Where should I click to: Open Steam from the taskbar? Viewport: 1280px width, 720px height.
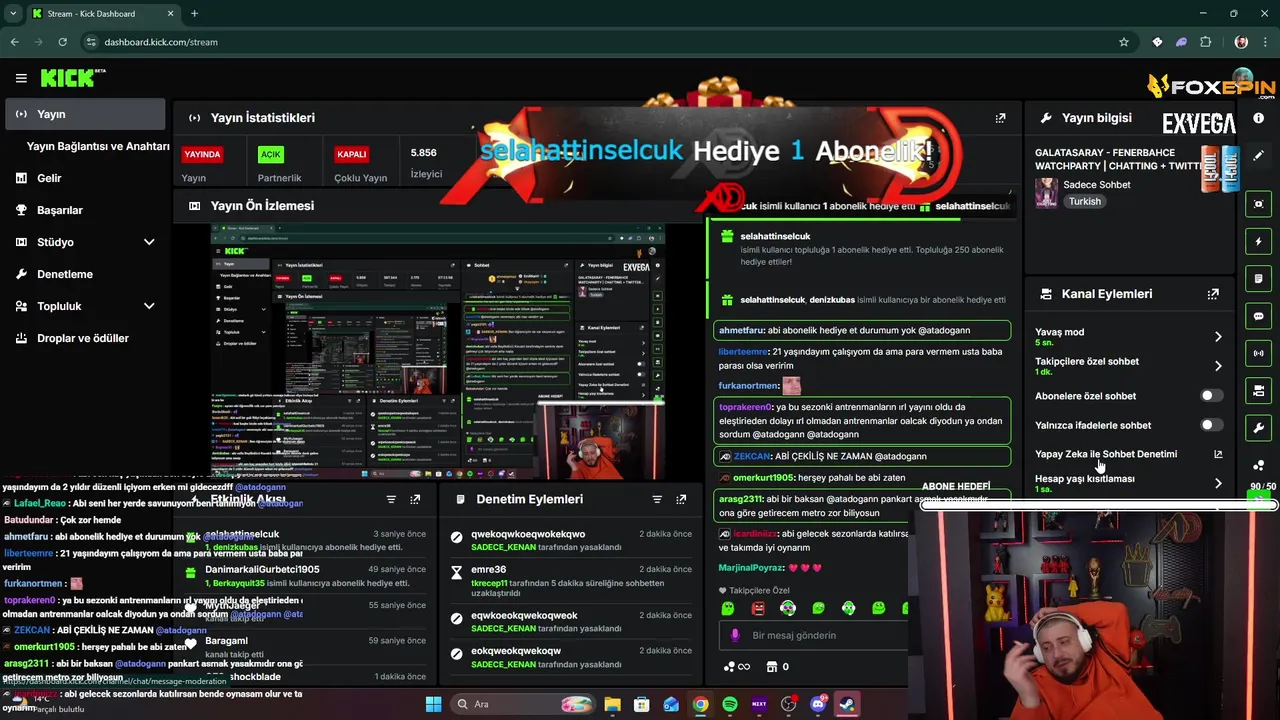coord(847,704)
